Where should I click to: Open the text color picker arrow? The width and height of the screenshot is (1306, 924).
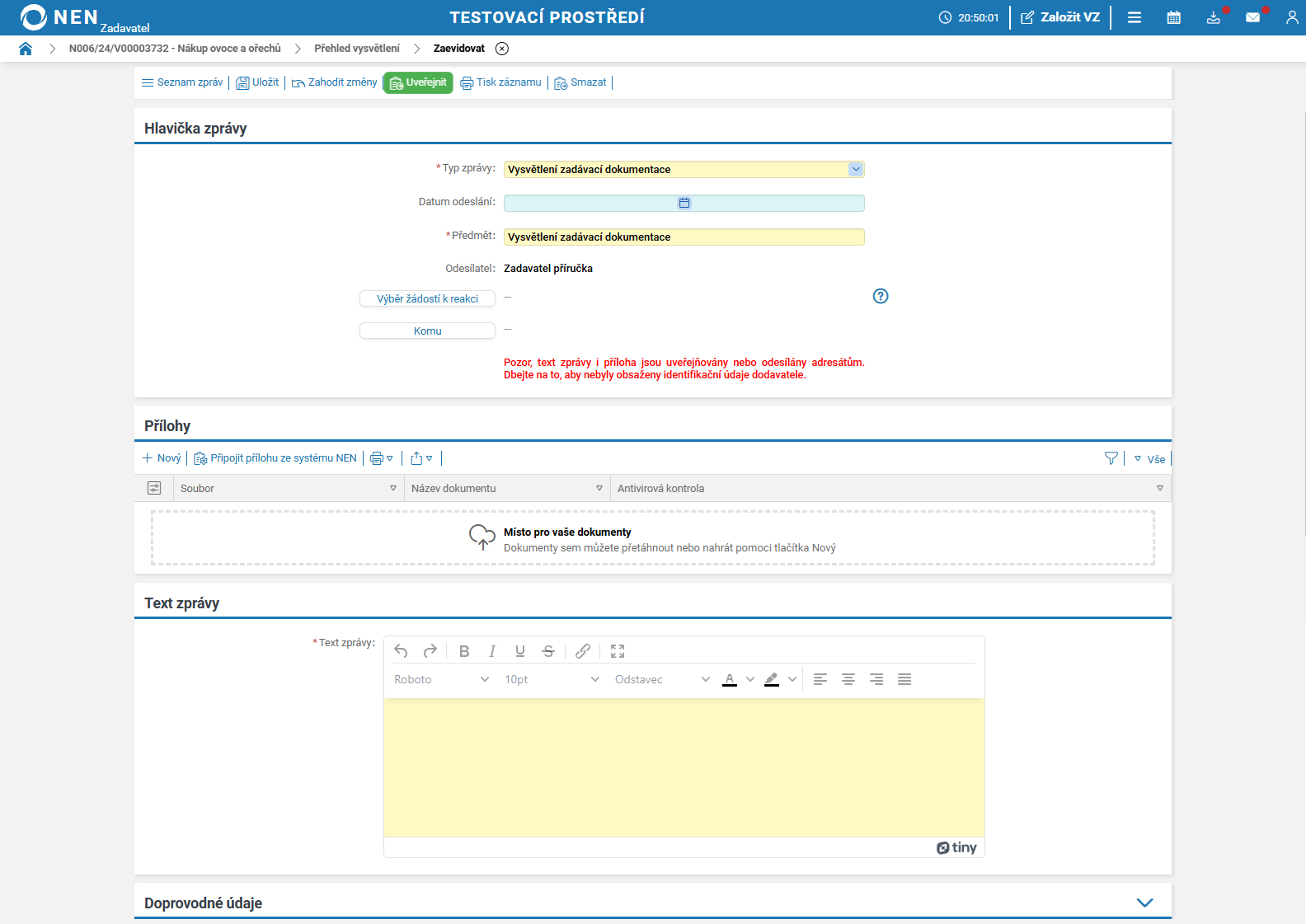pos(749,679)
